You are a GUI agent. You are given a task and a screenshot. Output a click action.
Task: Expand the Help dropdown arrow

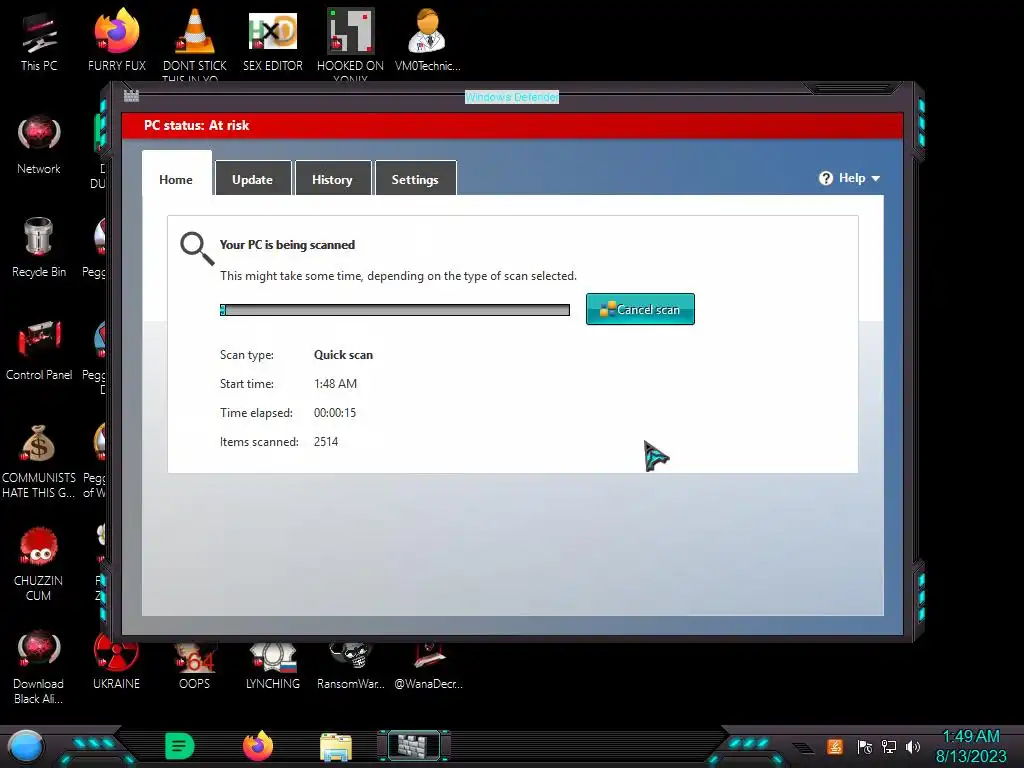coord(876,178)
